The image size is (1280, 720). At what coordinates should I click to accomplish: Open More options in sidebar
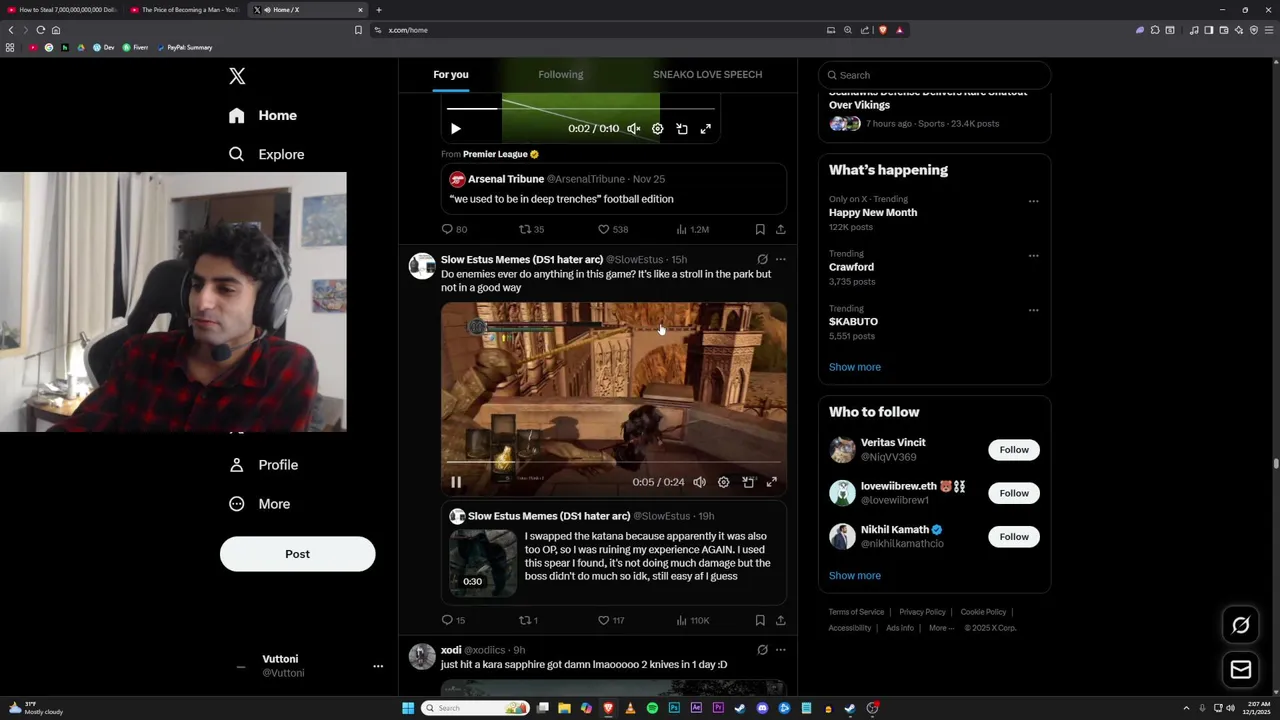click(260, 504)
